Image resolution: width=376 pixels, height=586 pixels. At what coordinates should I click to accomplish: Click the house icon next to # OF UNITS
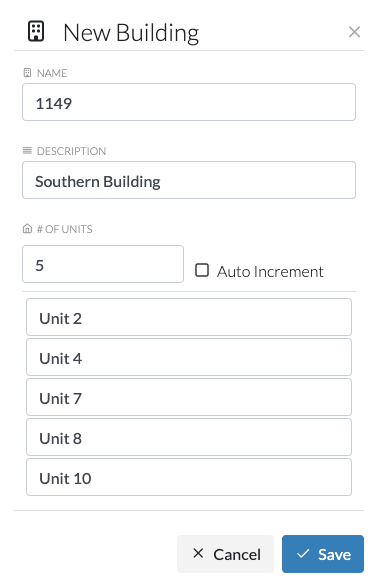[x=27, y=228]
